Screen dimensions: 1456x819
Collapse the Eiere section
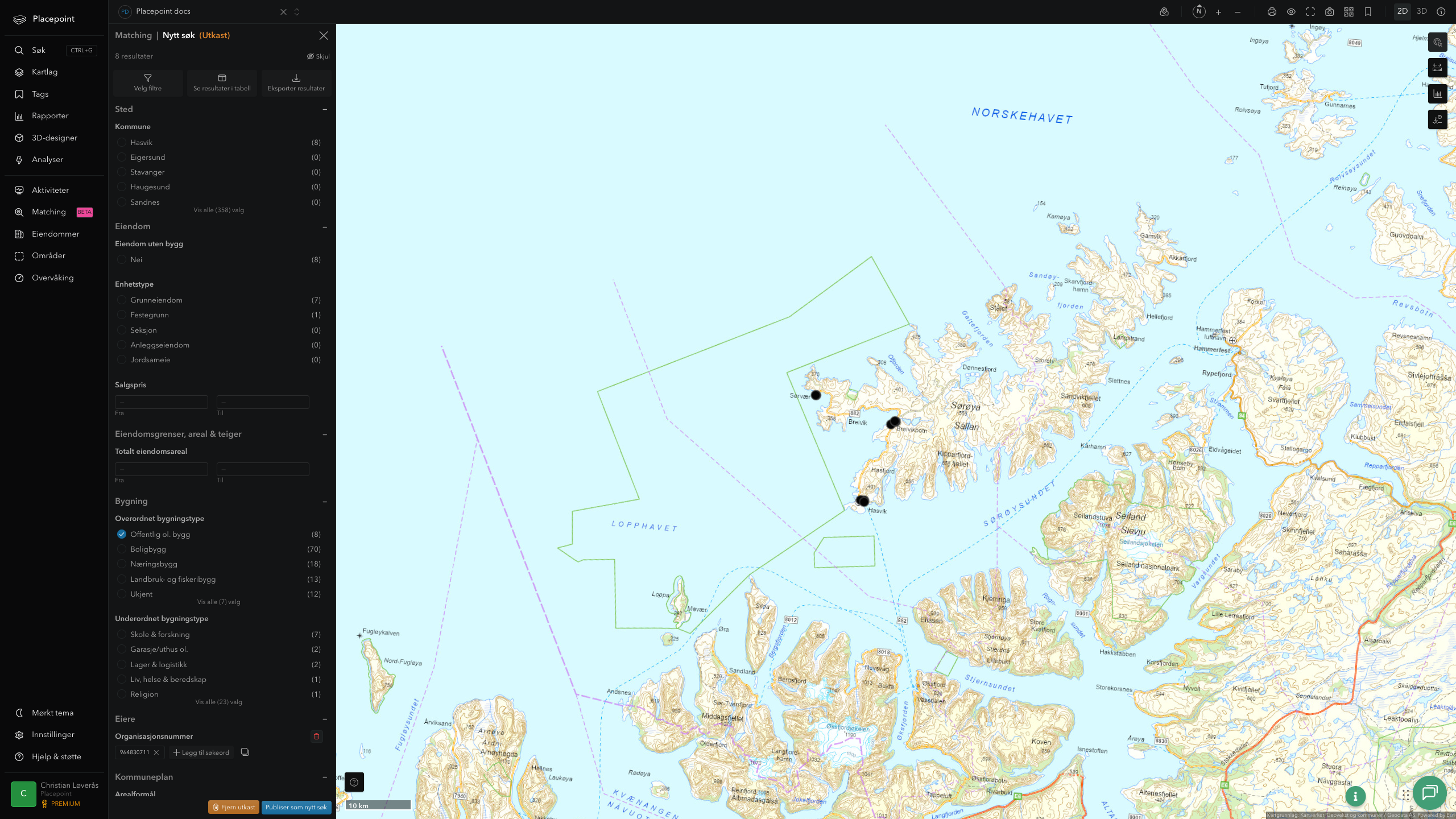click(325, 719)
